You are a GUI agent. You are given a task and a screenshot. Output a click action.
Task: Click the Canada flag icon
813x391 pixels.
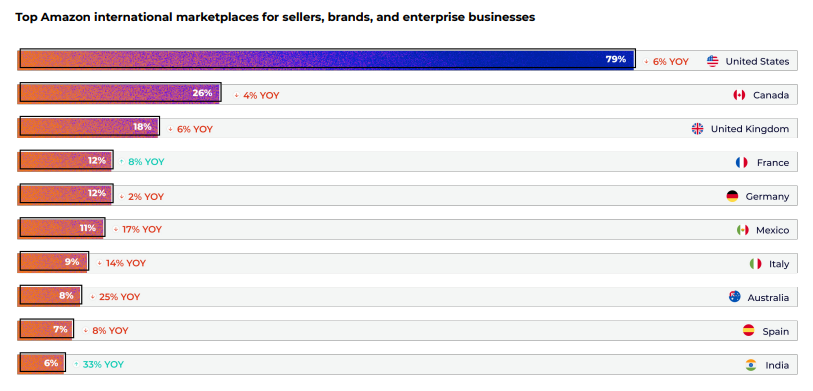[739, 95]
